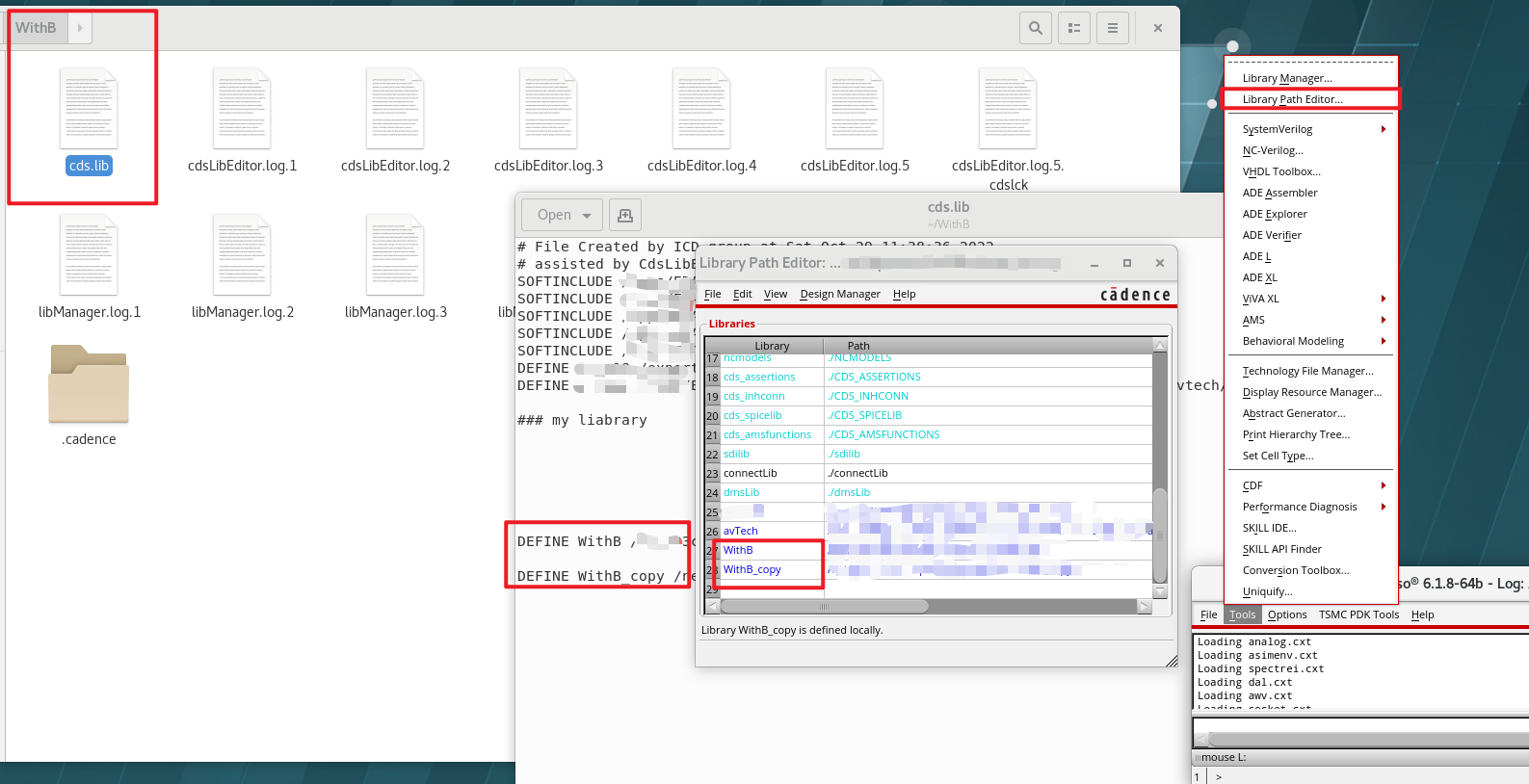The height and width of the screenshot is (784, 1529).
Task: Click the Tools menu in CIW window
Action: pyautogui.click(x=1242, y=614)
